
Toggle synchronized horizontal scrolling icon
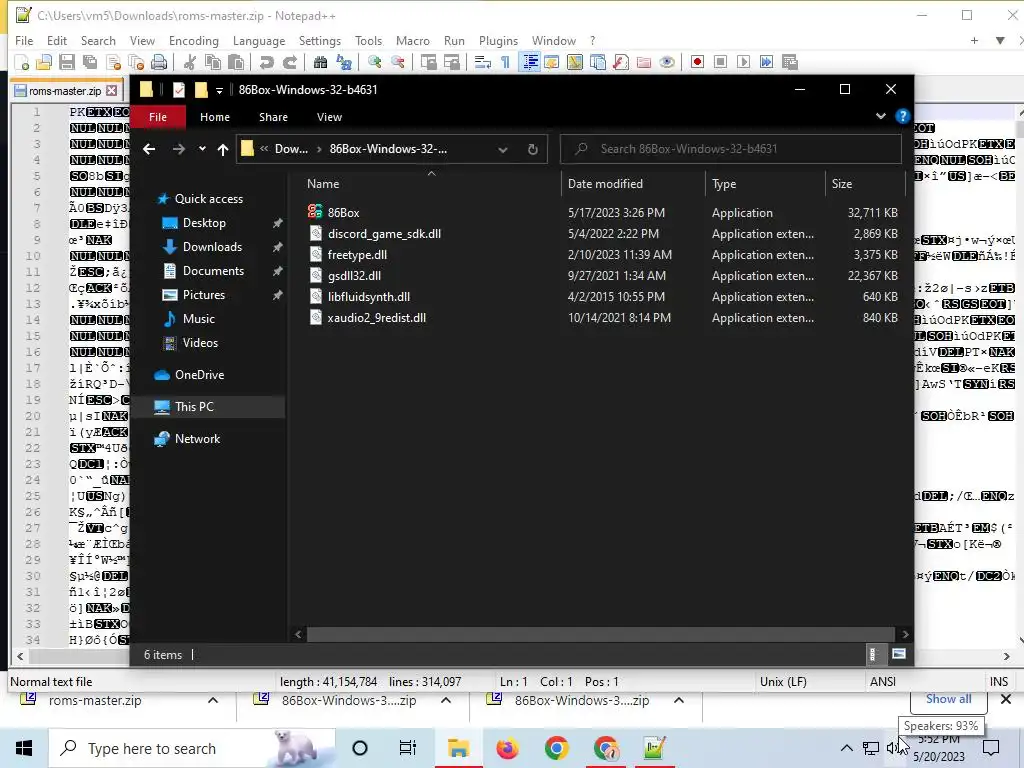451,62
